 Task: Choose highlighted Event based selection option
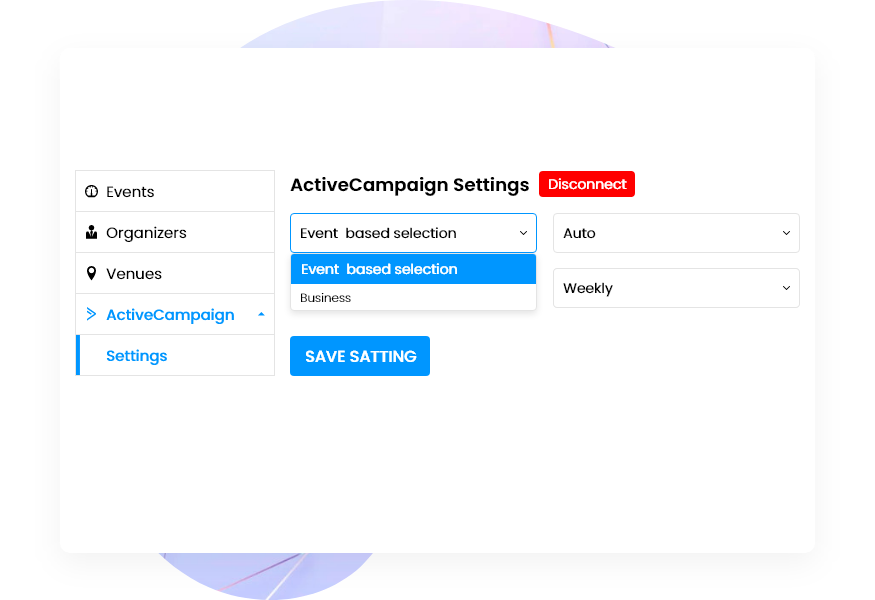pyautogui.click(x=414, y=269)
